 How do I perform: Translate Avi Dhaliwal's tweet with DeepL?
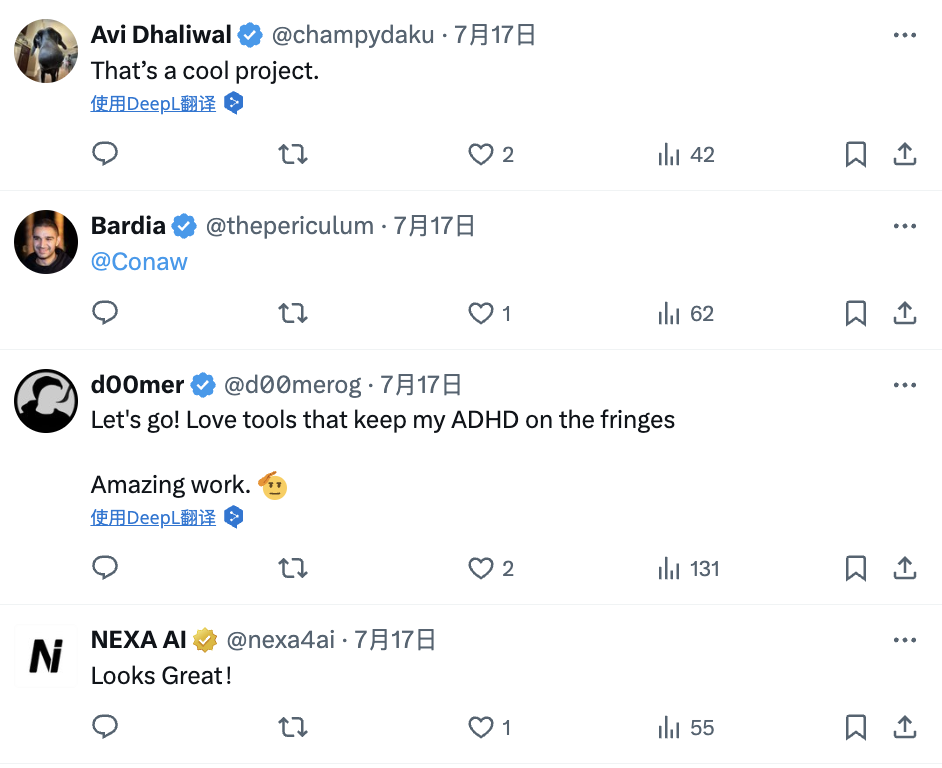pyautogui.click(x=153, y=103)
